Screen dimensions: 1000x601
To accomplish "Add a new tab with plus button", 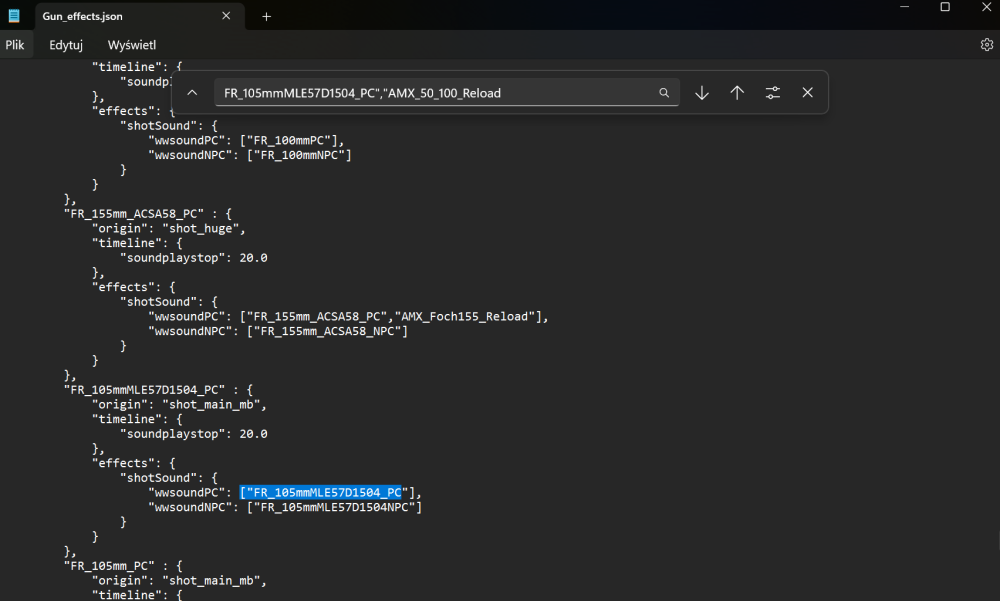I will point(267,17).
